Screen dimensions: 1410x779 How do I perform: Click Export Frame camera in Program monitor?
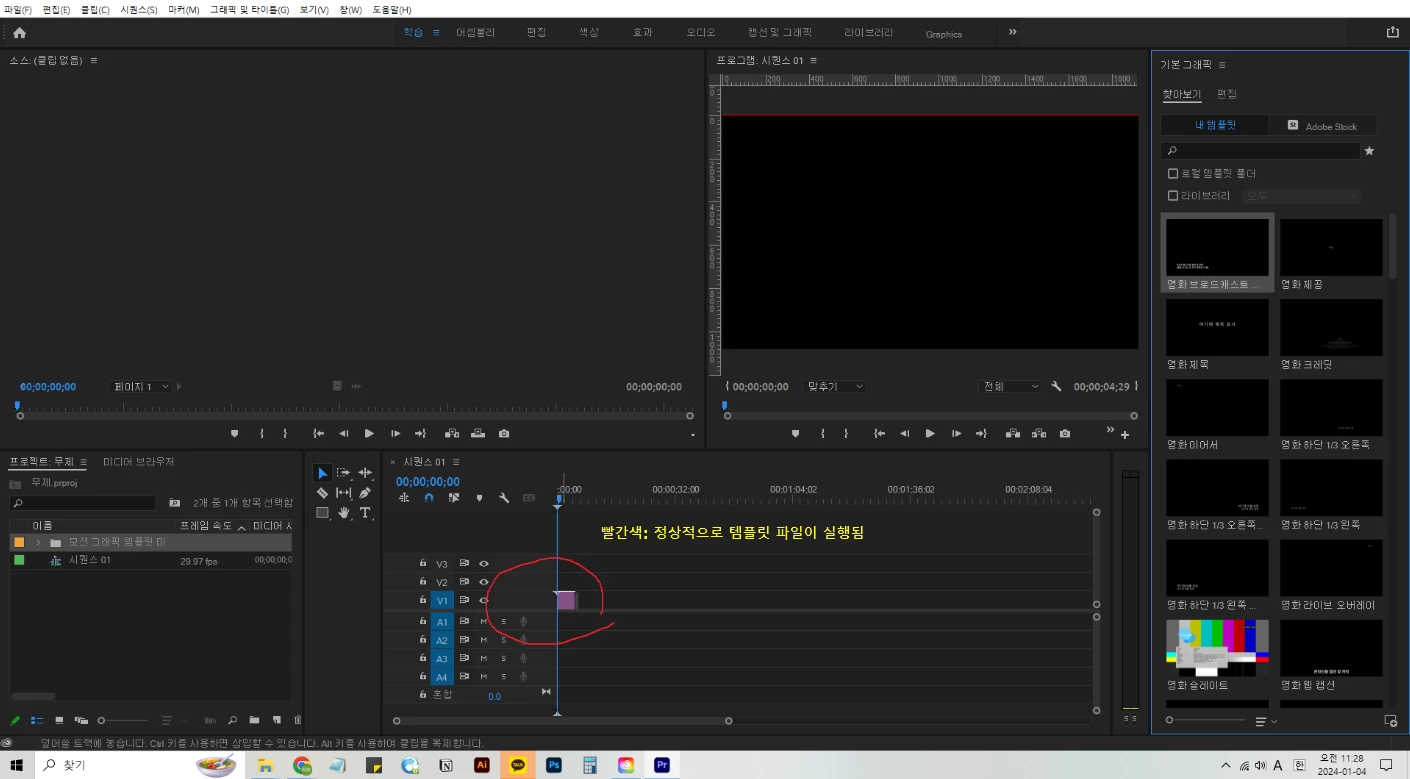(1065, 434)
